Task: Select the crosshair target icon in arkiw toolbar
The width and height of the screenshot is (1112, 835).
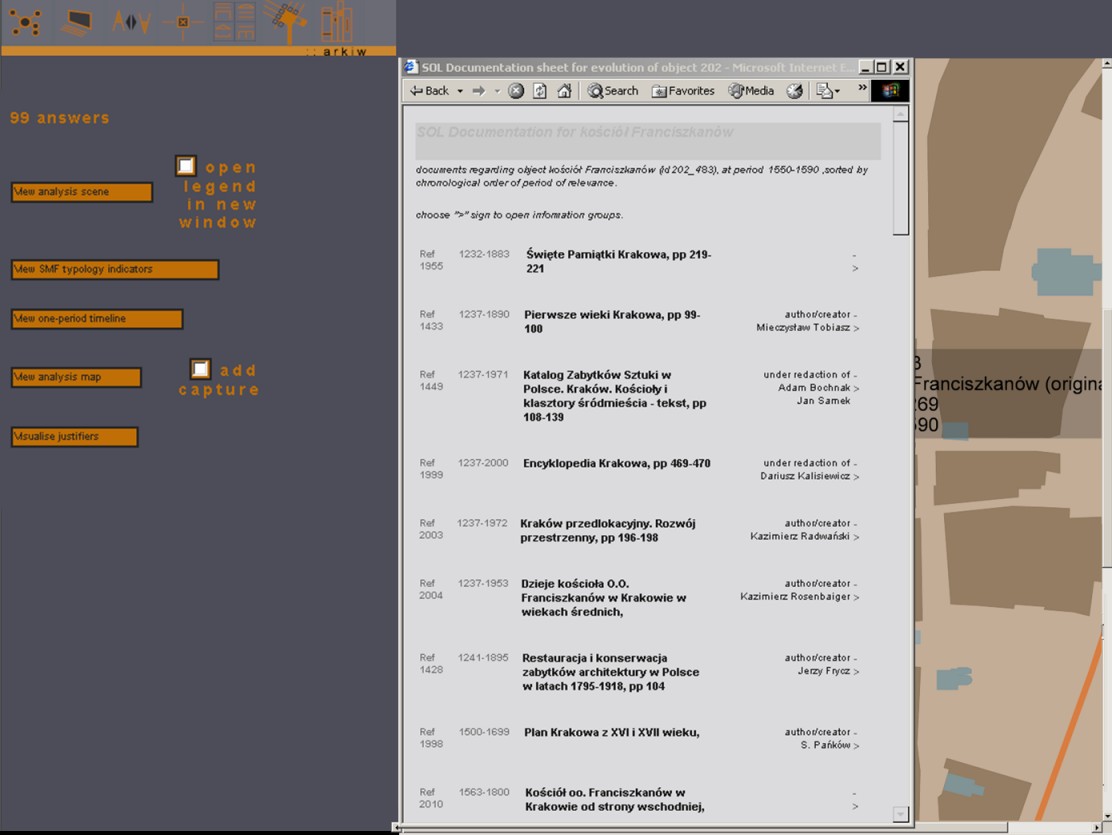Action: click(x=183, y=22)
